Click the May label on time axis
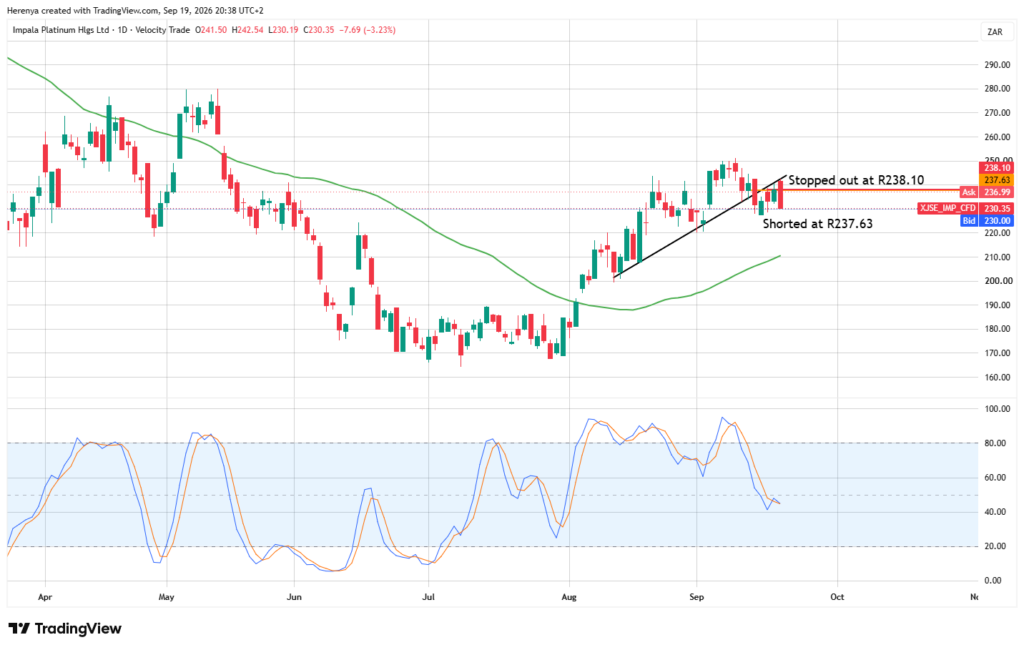The width and height of the screenshot is (1024, 650). (167, 597)
